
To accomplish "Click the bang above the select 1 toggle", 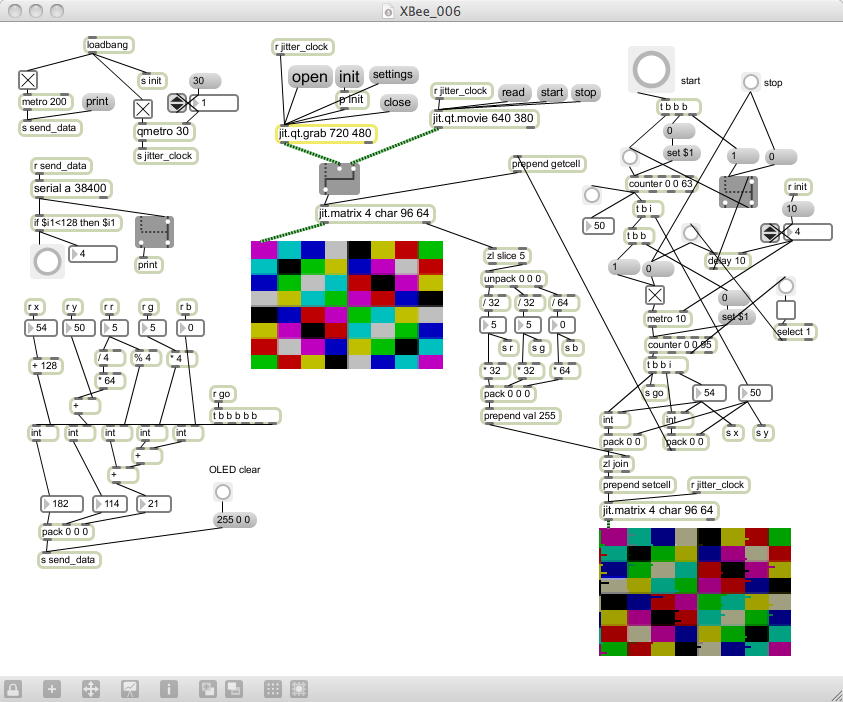I will point(785,286).
